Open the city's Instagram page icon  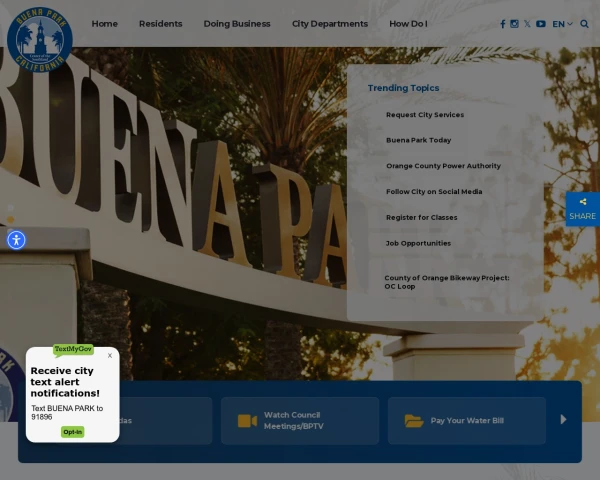click(x=515, y=24)
